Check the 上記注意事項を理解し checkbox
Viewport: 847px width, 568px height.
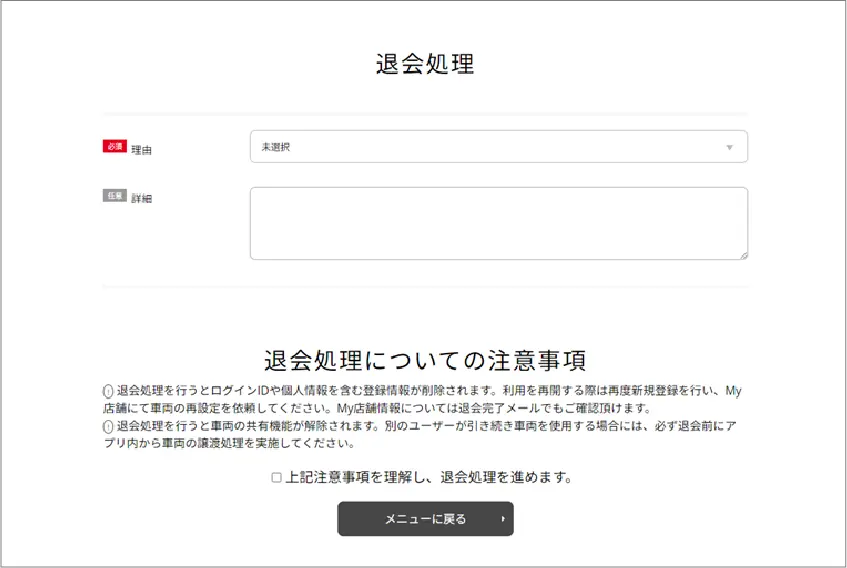tap(277, 478)
